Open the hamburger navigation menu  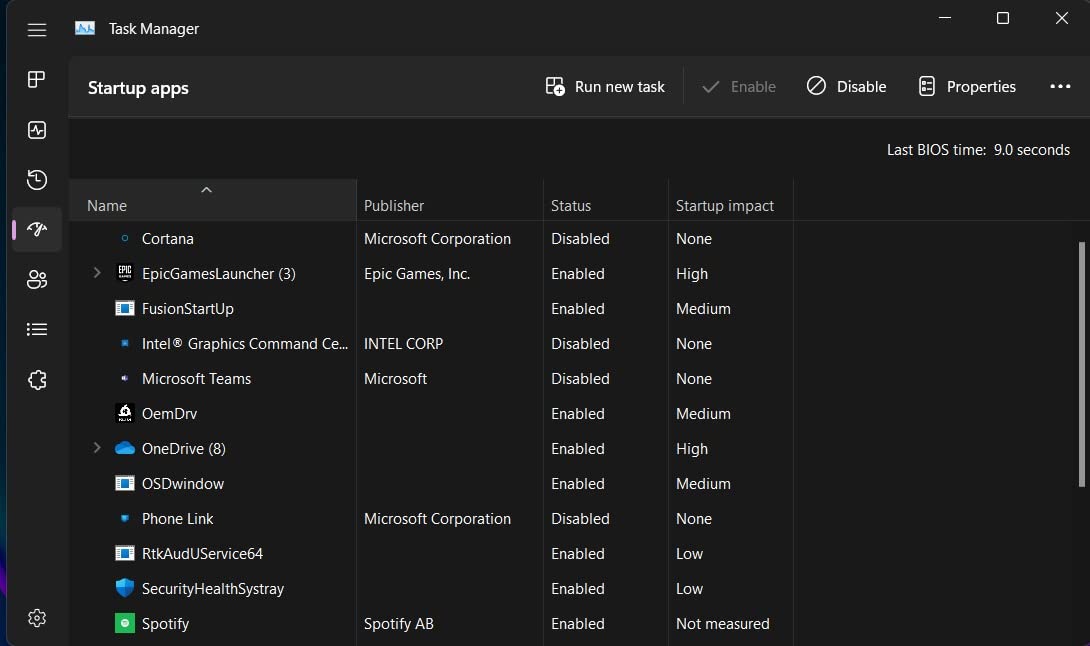click(37, 30)
